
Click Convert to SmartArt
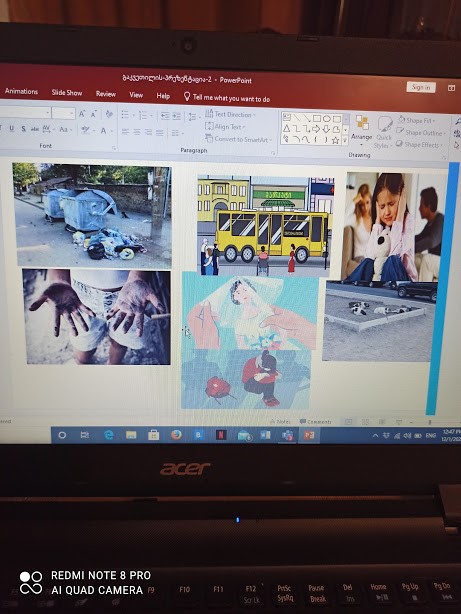point(238,139)
